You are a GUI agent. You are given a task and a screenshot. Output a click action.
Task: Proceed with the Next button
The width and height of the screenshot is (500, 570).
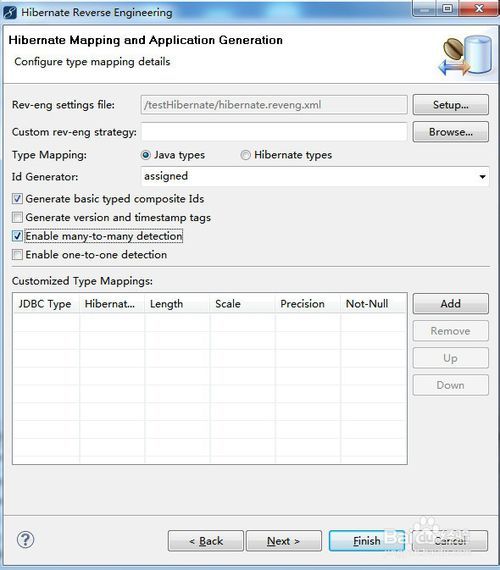click(x=284, y=541)
